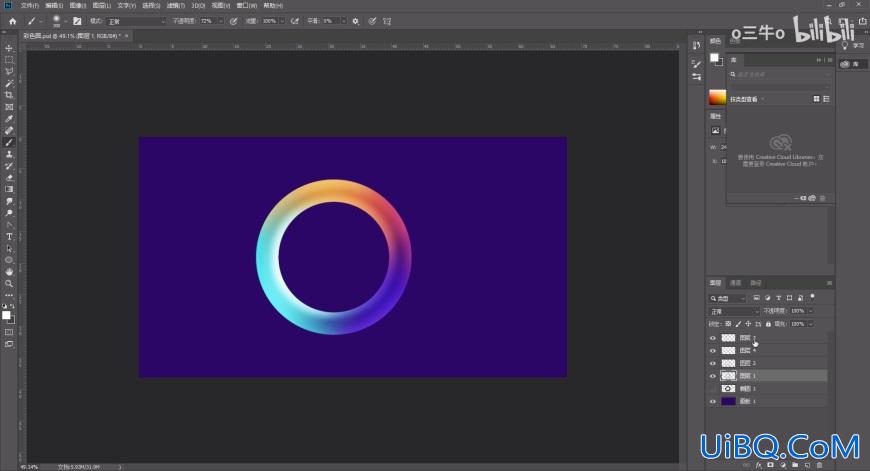Click the foreground color swatch in toolbar

pos(6,315)
